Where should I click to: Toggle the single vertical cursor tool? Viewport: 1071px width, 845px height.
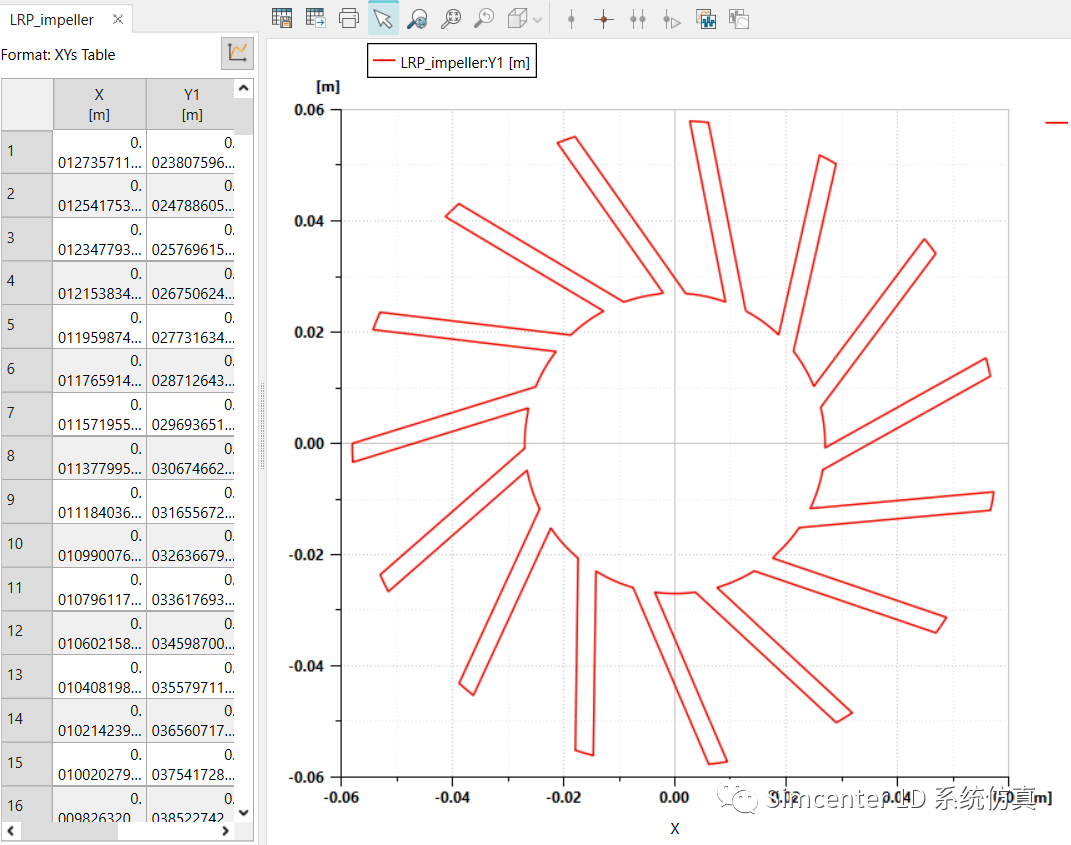tap(571, 19)
